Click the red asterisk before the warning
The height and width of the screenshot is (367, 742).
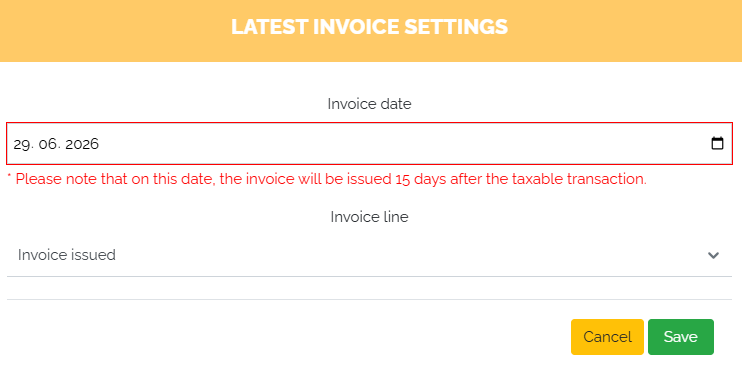(x=9, y=177)
